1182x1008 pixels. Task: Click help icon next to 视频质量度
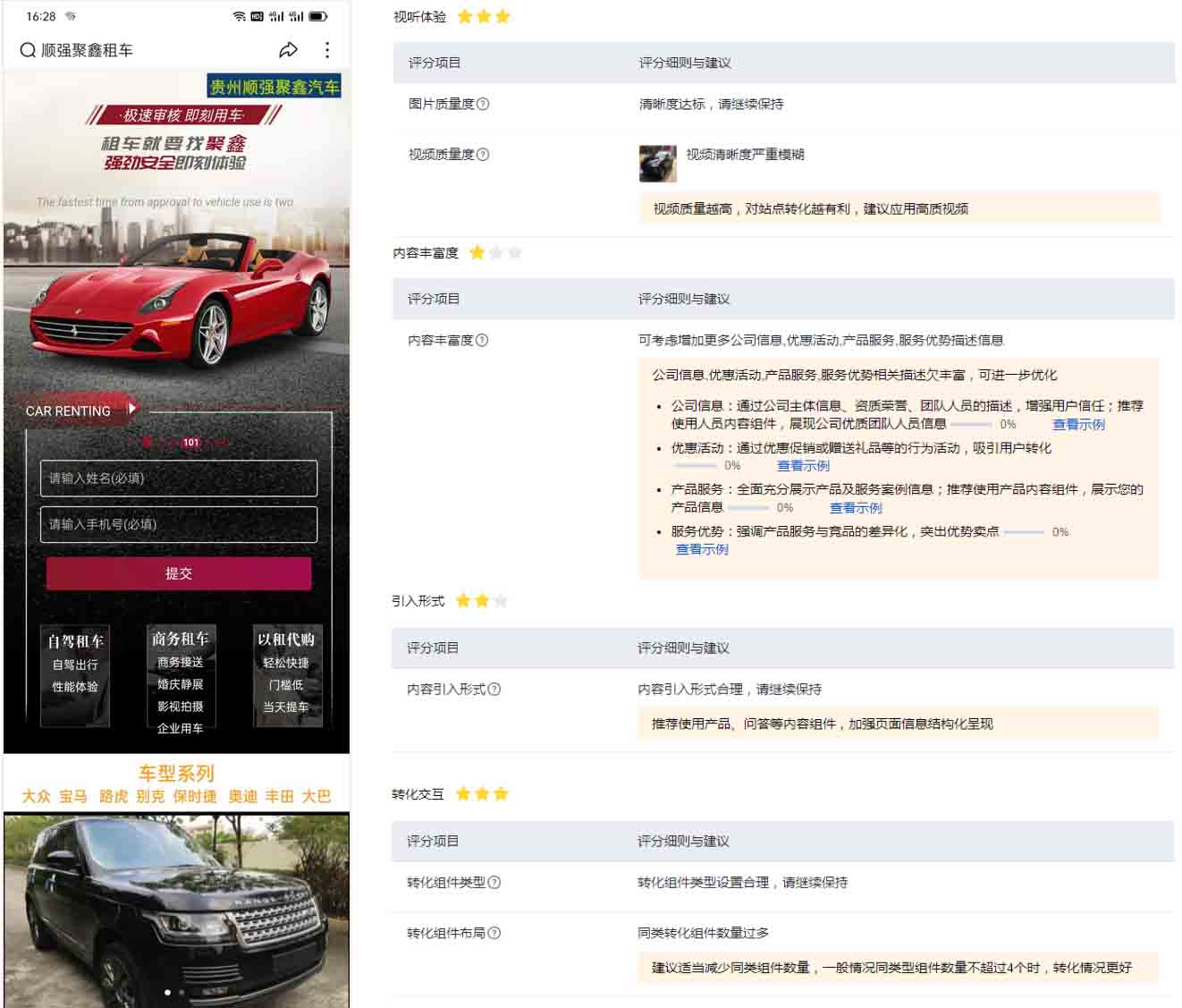coord(484,155)
